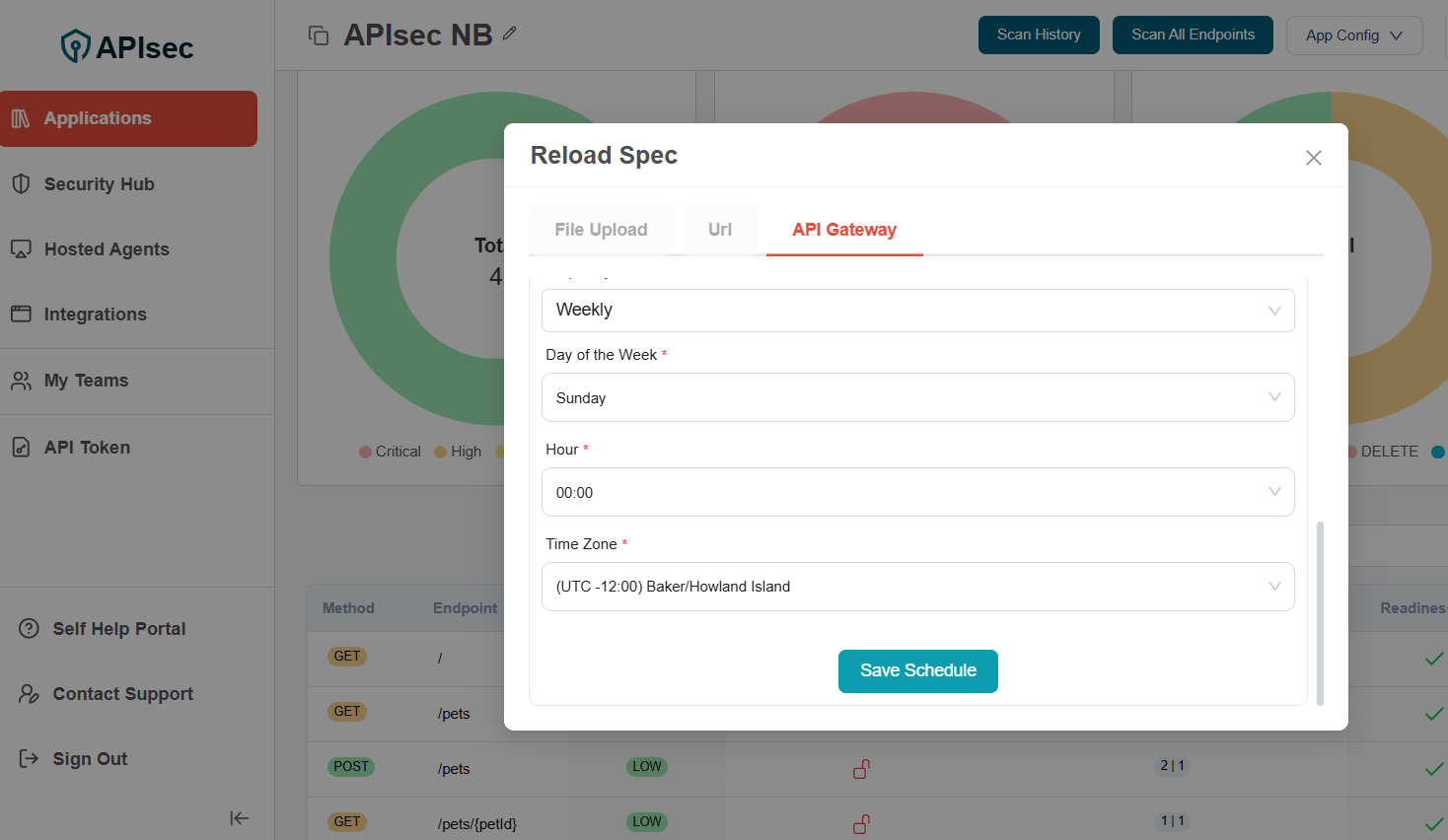1448x840 pixels.
Task: Open the API Token page
Action: point(86,447)
